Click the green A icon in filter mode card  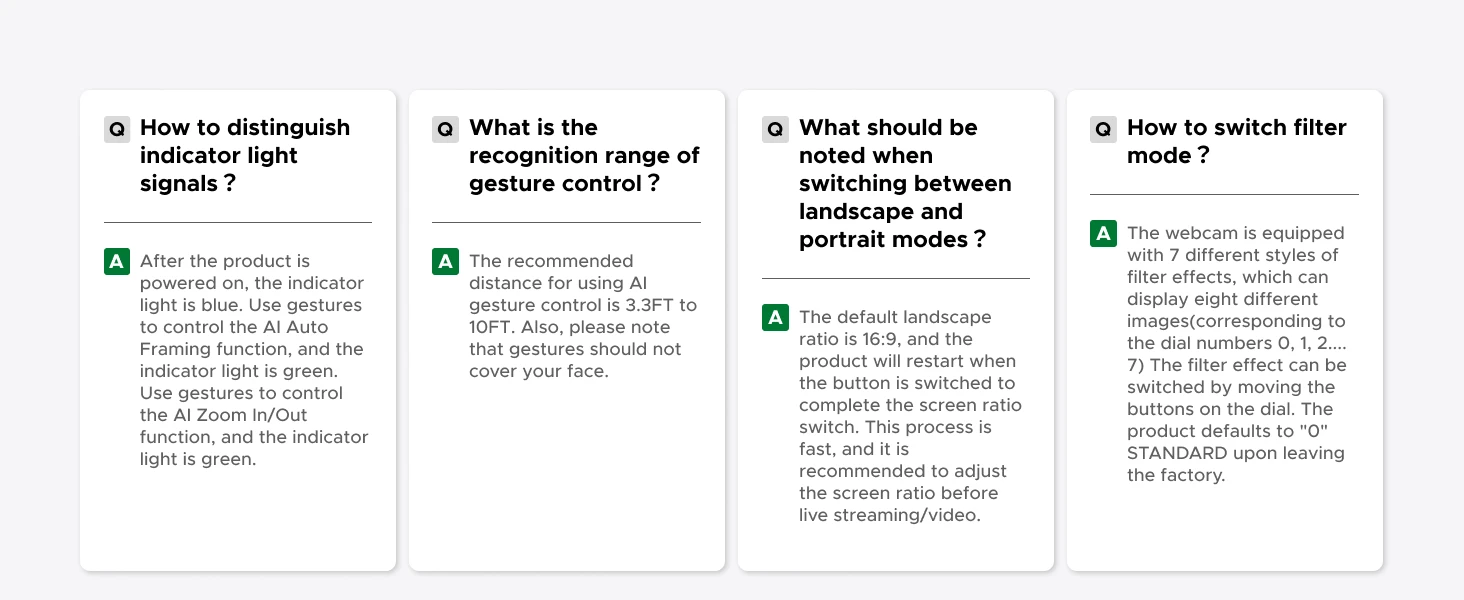[1103, 234]
